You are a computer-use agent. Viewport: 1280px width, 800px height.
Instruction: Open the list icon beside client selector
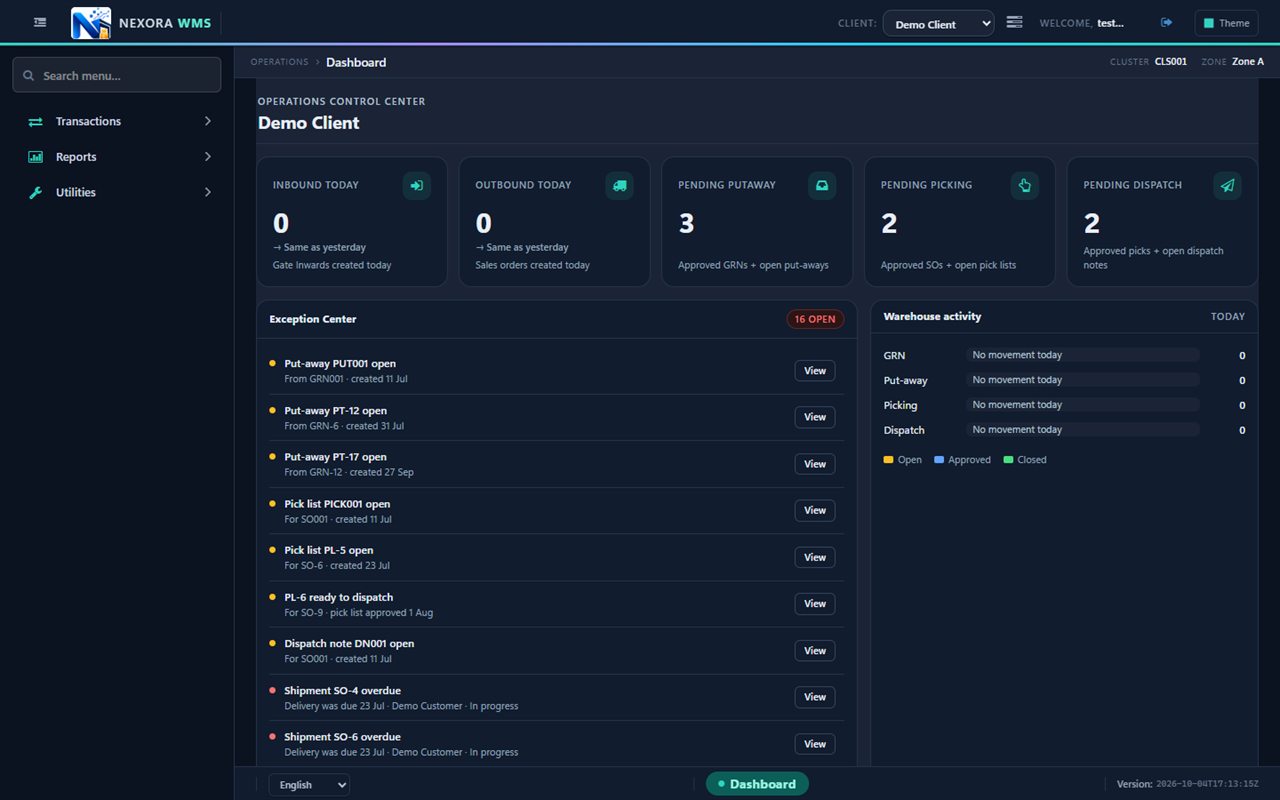pos(1014,23)
